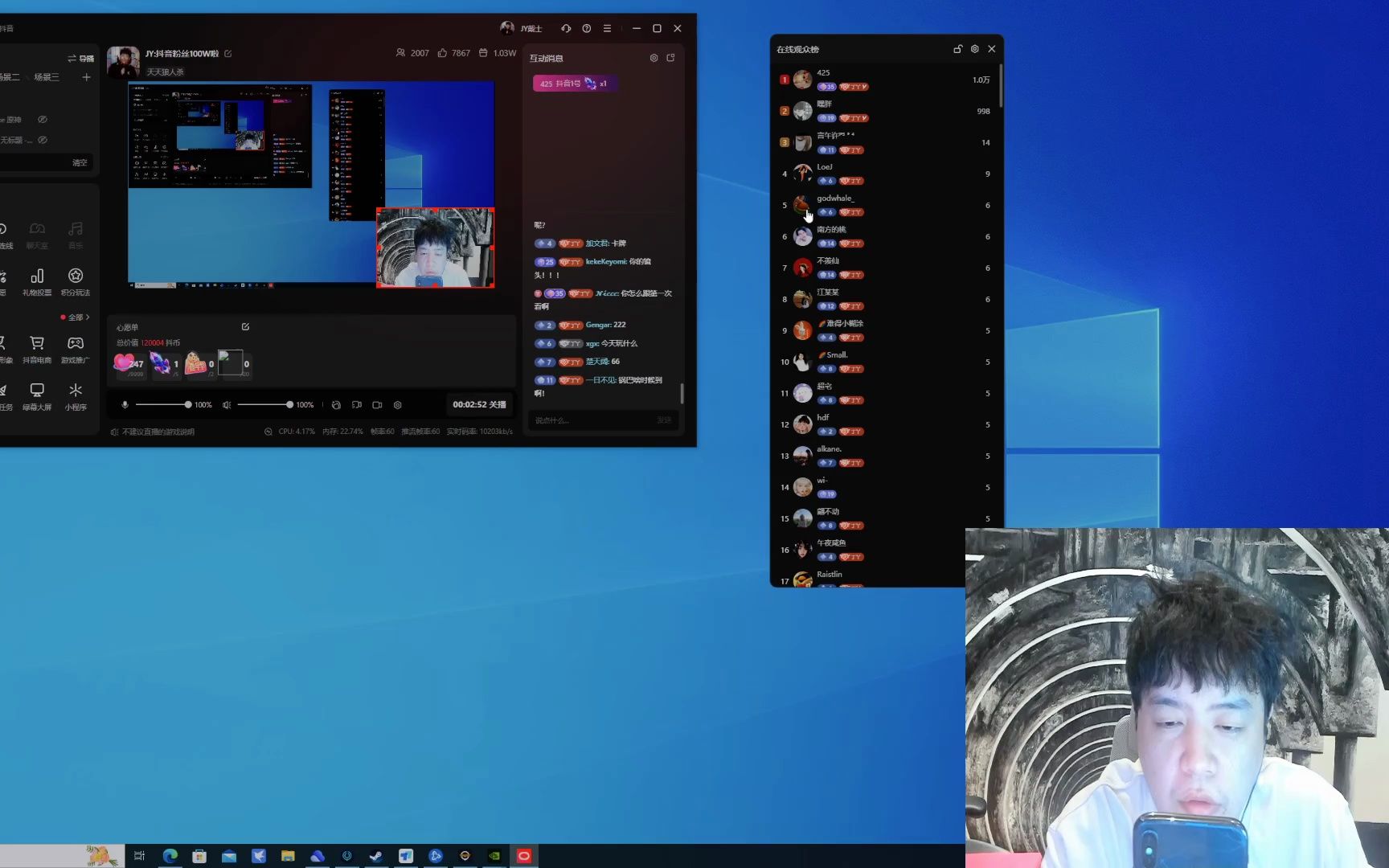The image size is (1389, 868).
Task: Click 清空 to clear sources
Action: (x=80, y=162)
